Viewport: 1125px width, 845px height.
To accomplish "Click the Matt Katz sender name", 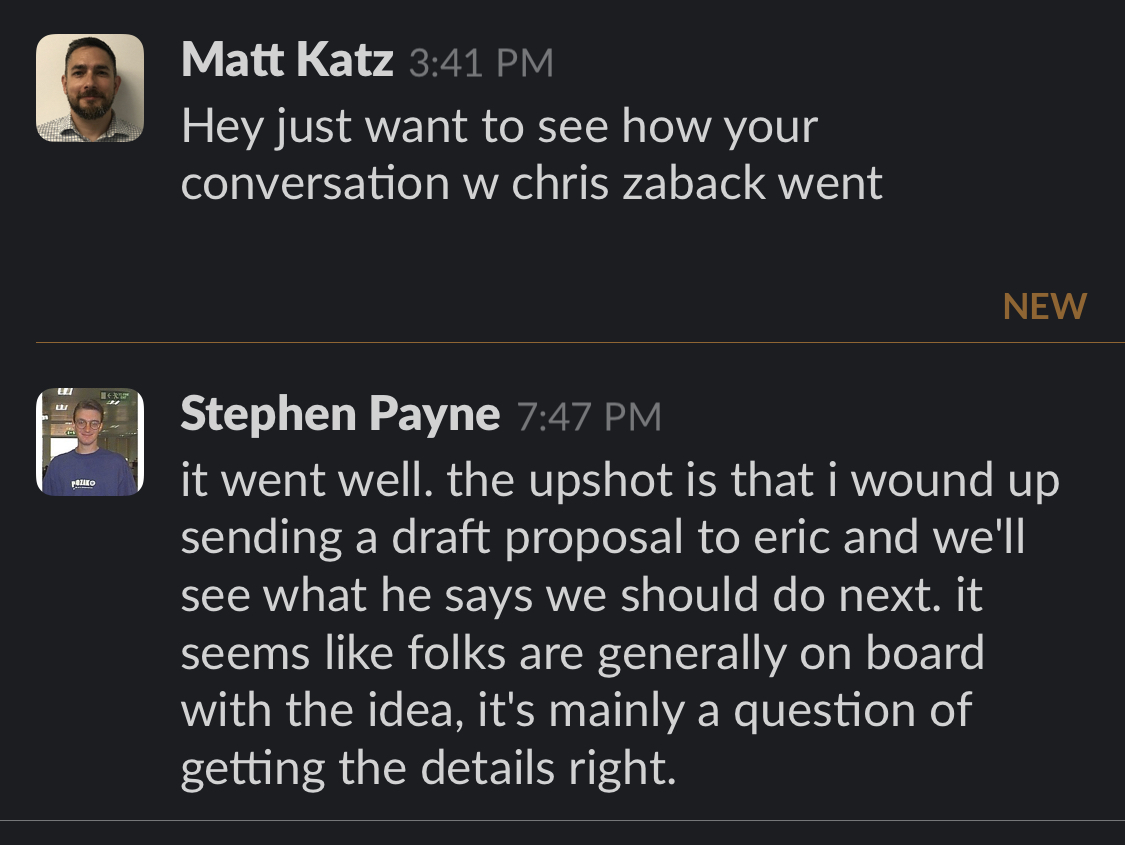I will pyautogui.click(x=287, y=62).
